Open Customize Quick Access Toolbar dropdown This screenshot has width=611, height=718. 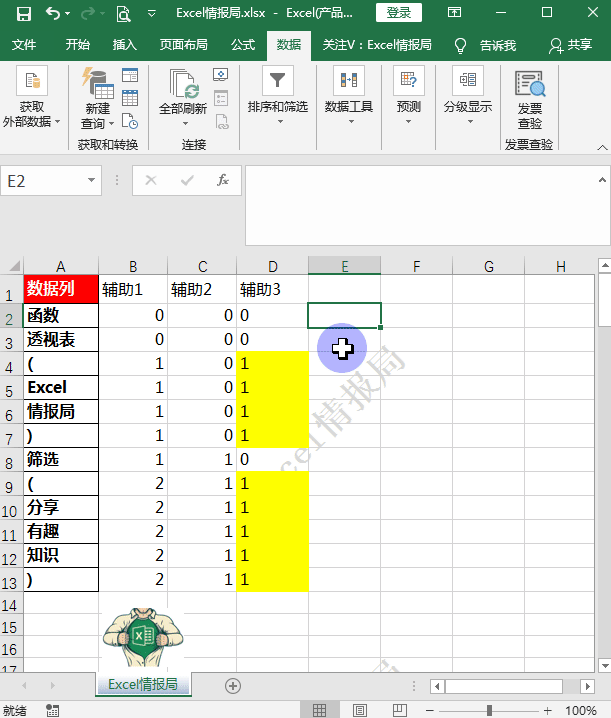coord(152,14)
